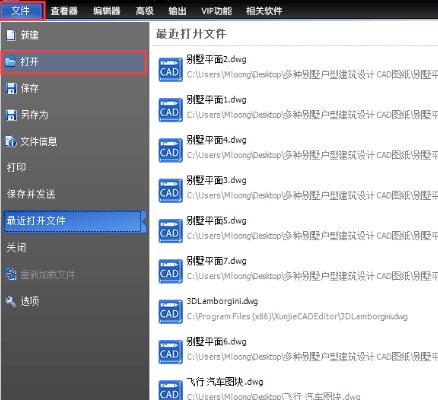This screenshot has width=438, height=400.
Task: Click the 最近打开文件 panel heading
Action: pyautogui.click(x=191, y=34)
